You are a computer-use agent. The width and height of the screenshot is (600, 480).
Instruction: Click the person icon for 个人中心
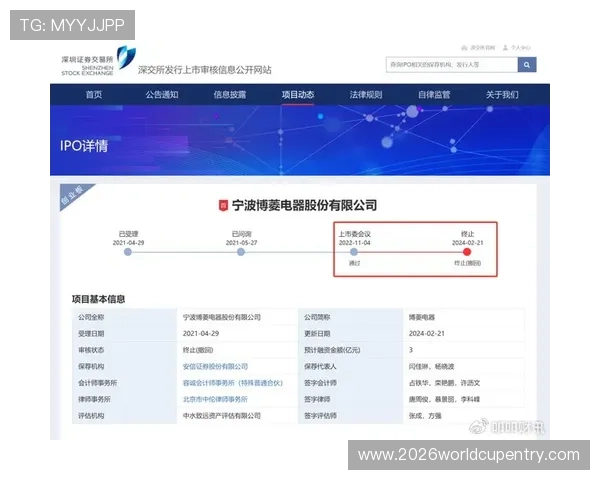click(505, 48)
